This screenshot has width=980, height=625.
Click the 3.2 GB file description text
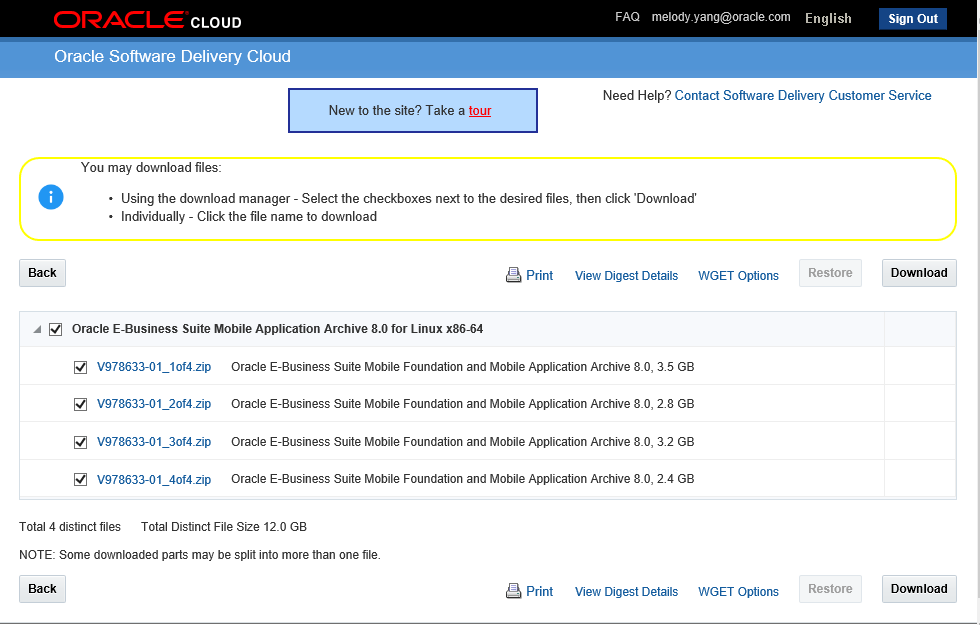coord(462,442)
